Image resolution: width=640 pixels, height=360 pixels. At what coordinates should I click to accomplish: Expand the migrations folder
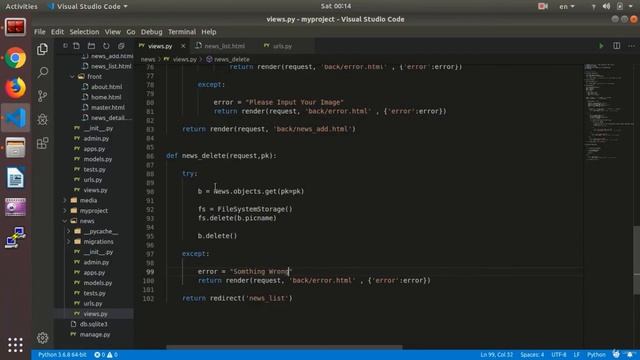pyautogui.click(x=98, y=242)
